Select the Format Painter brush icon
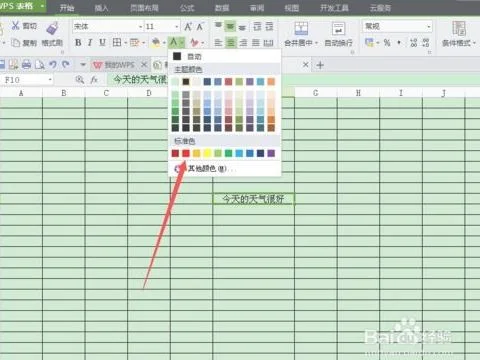Viewport: 480px width, 360px height. [52, 28]
